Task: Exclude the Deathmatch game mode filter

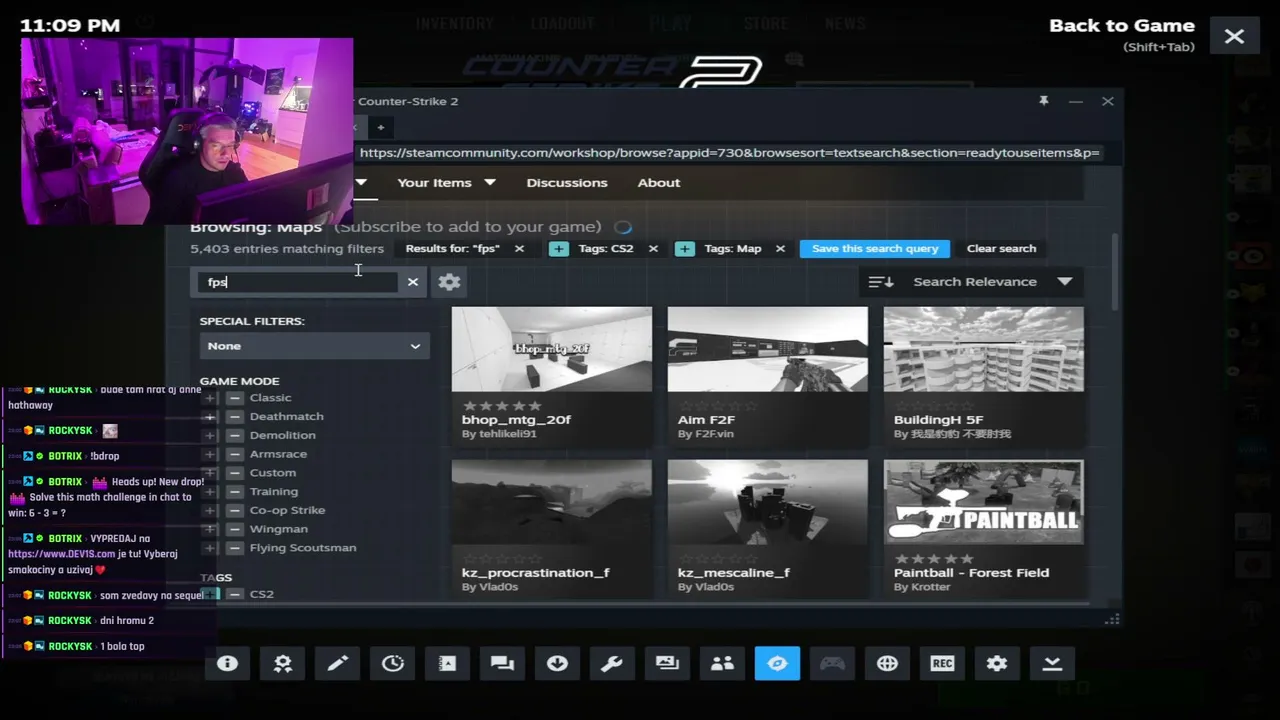Action: [234, 417]
